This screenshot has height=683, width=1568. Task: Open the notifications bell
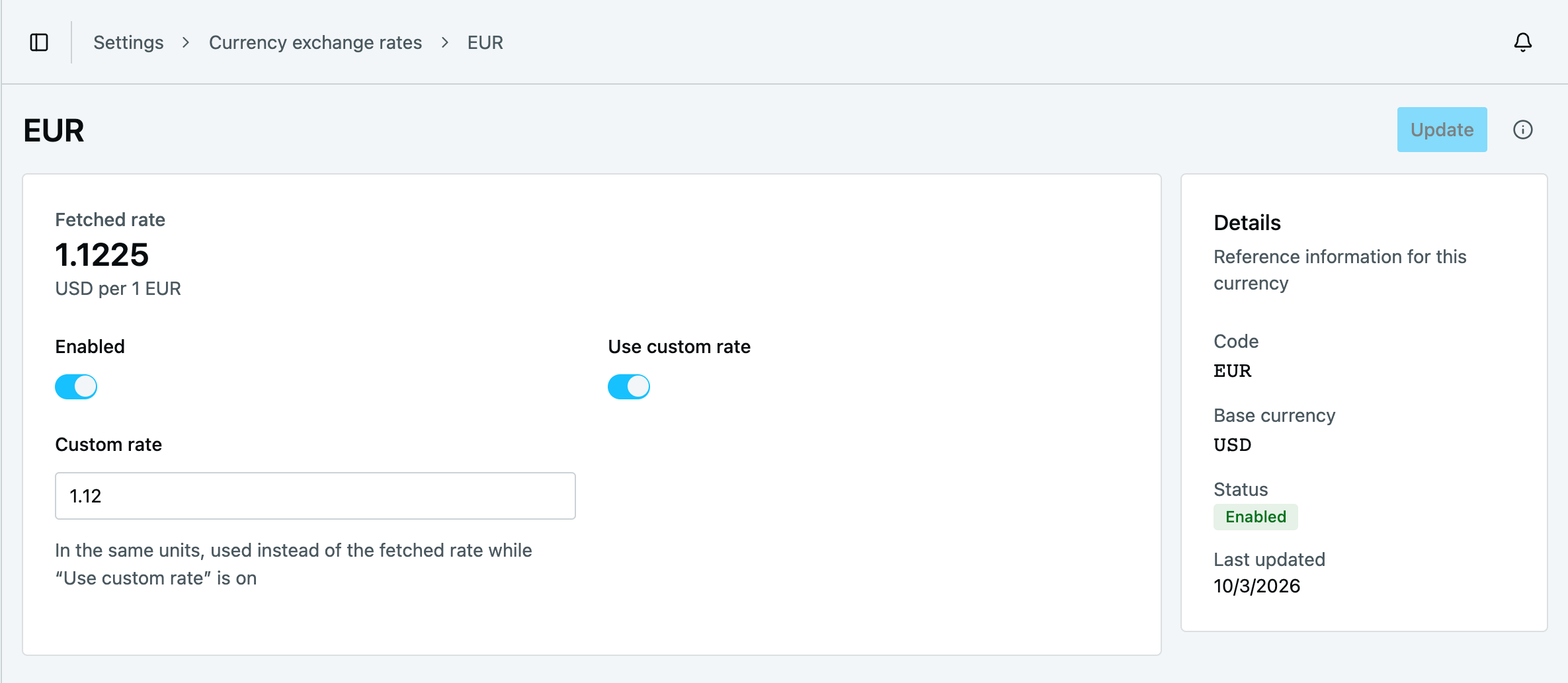click(1522, 42)
